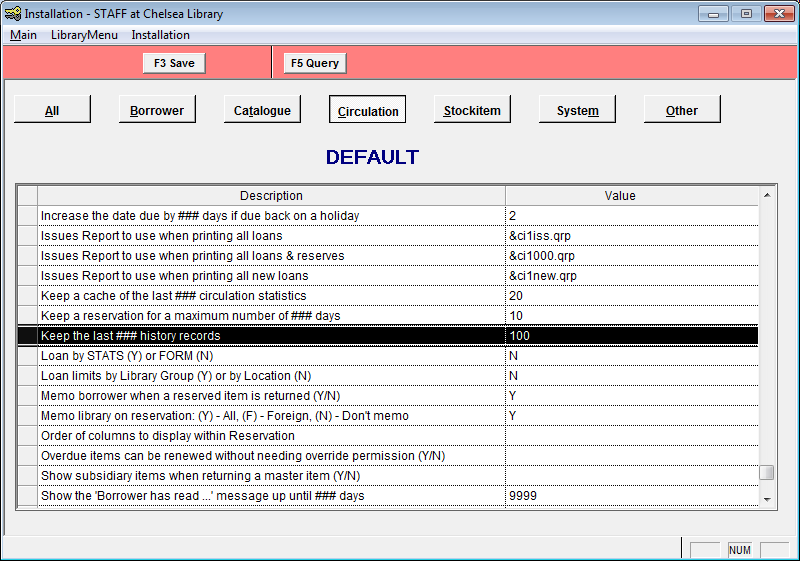Select 'Order of columns to display within Reservation'
Screen dimensions: 800x561
(x=271, y=436)
